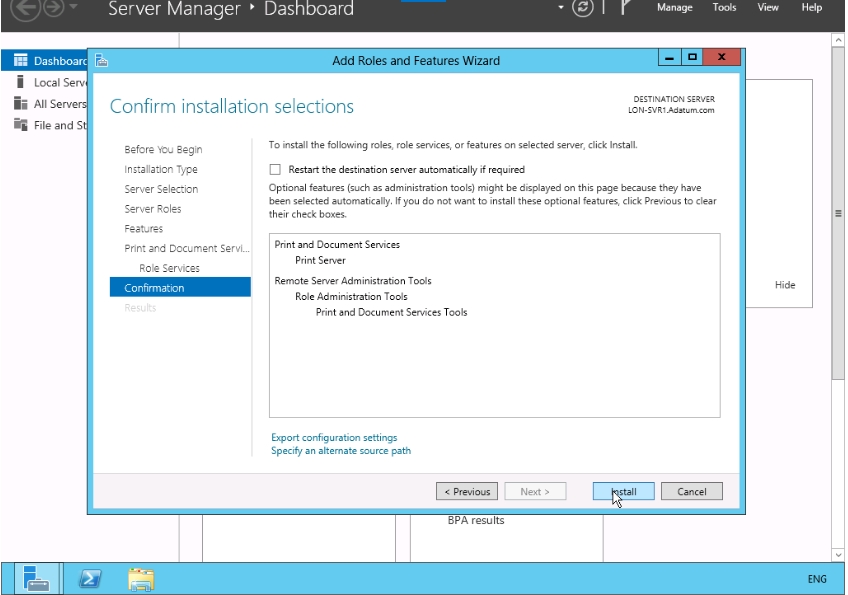The image size is (848, 595).
Task: Open File Explorer from the taskbar
Action: coord(141,579)
